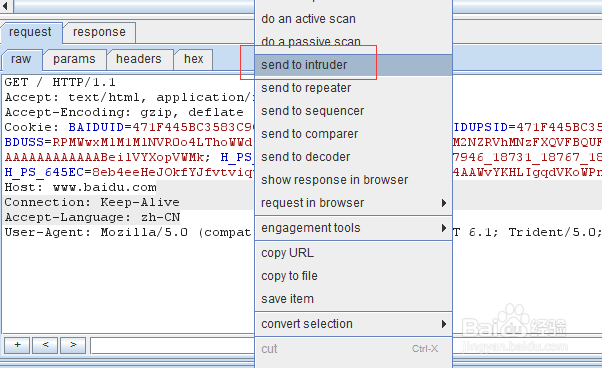Expand 'engagement tools' submenu arrow
The height and width of the screenshot is (368, 602).
[x=444, y=228]
